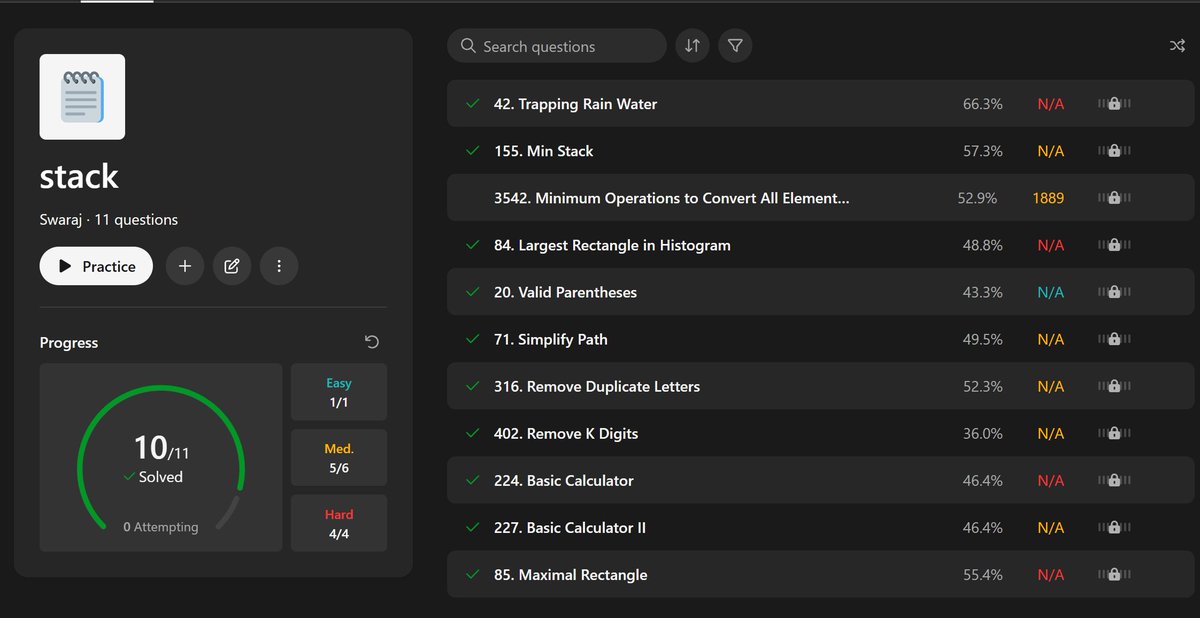Click the lock icon for Remove Duplicate Letters
Screen dimensions: 1200x618
point(1114,385)
